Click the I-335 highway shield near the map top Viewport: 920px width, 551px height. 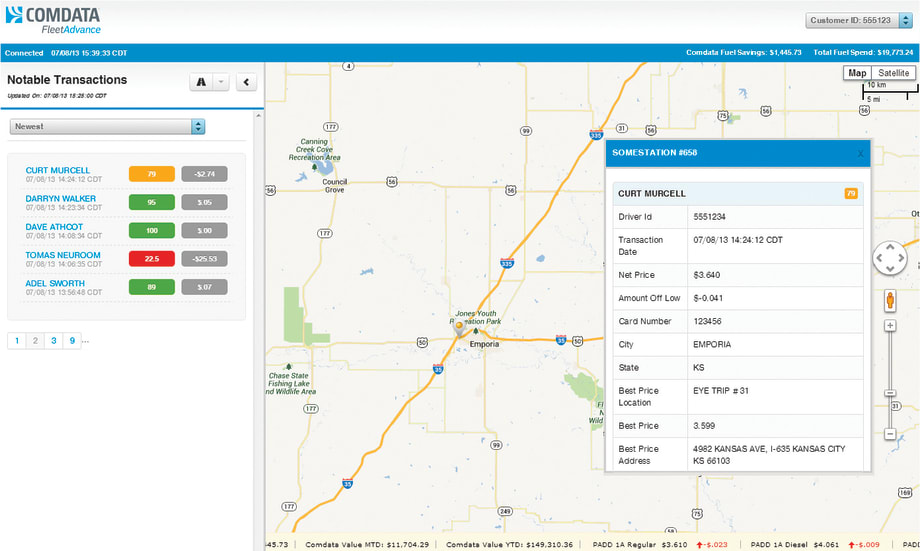click(x=596, y=134)
